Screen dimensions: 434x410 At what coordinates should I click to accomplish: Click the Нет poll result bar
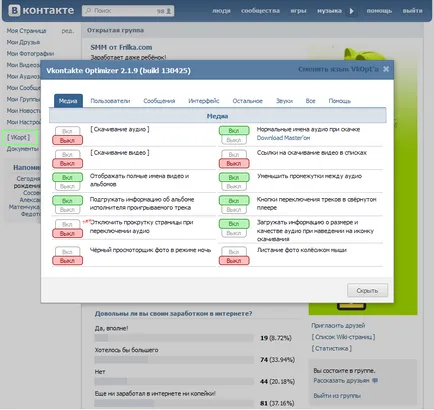click(174, 381)
